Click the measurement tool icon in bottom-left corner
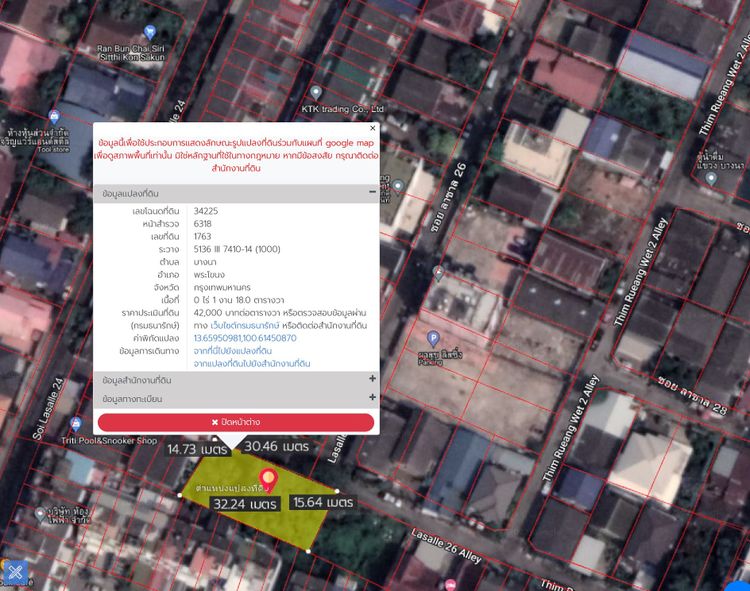The image size is (750, 591). point(15,573)
